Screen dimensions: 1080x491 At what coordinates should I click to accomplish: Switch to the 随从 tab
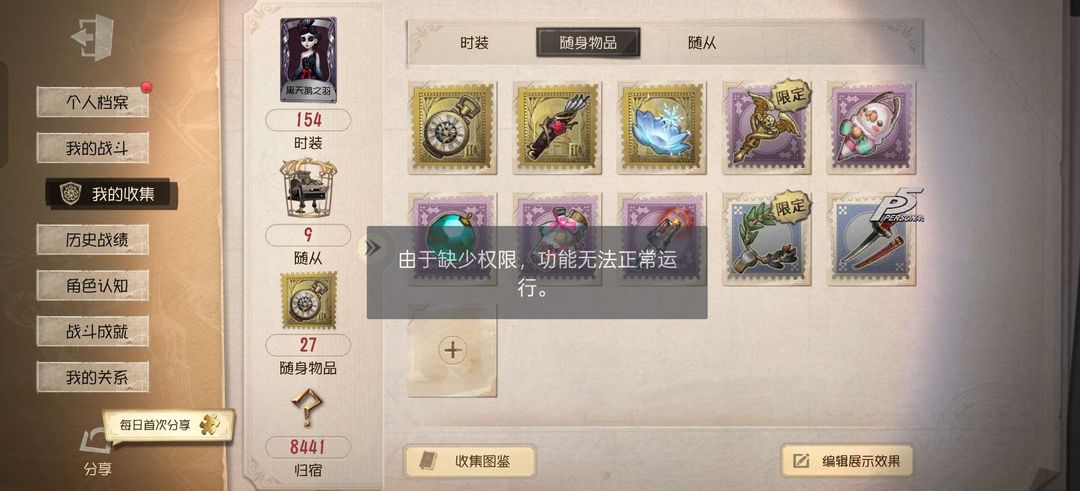(702, 43)
